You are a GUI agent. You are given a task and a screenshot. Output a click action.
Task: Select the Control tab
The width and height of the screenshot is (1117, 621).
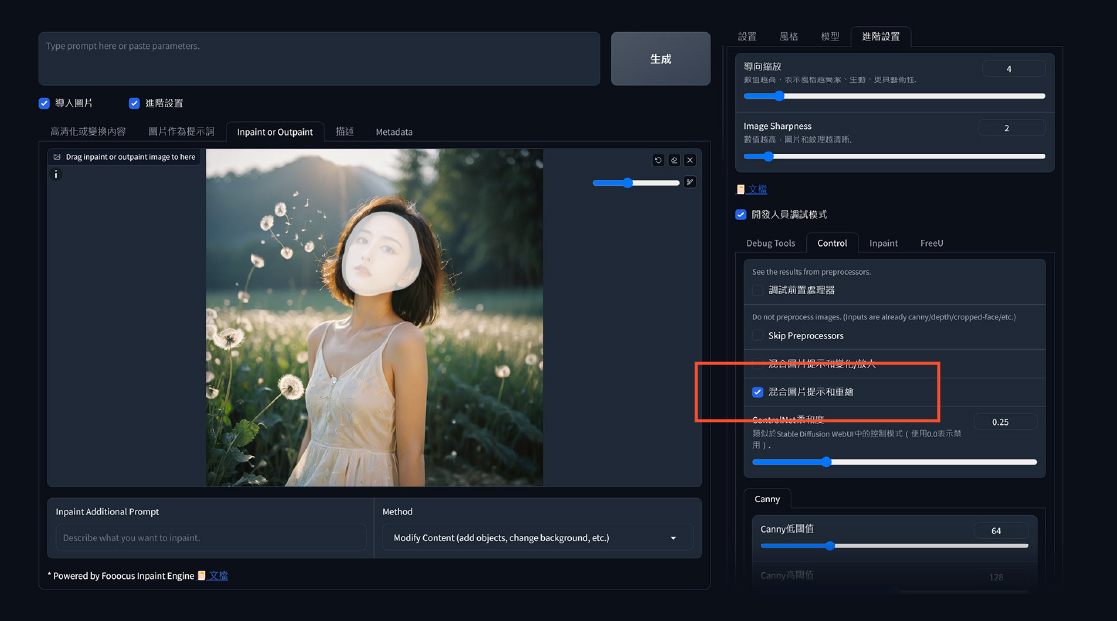pyautogui.click(x=832, y=244)
